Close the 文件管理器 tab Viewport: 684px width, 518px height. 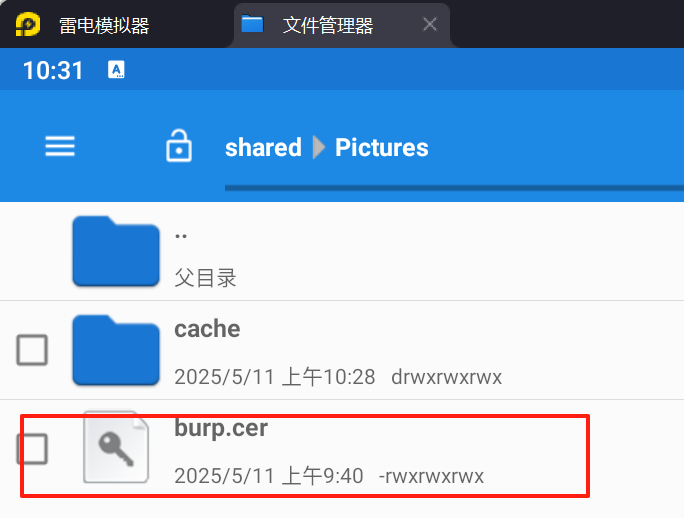[x=430, y=24]
